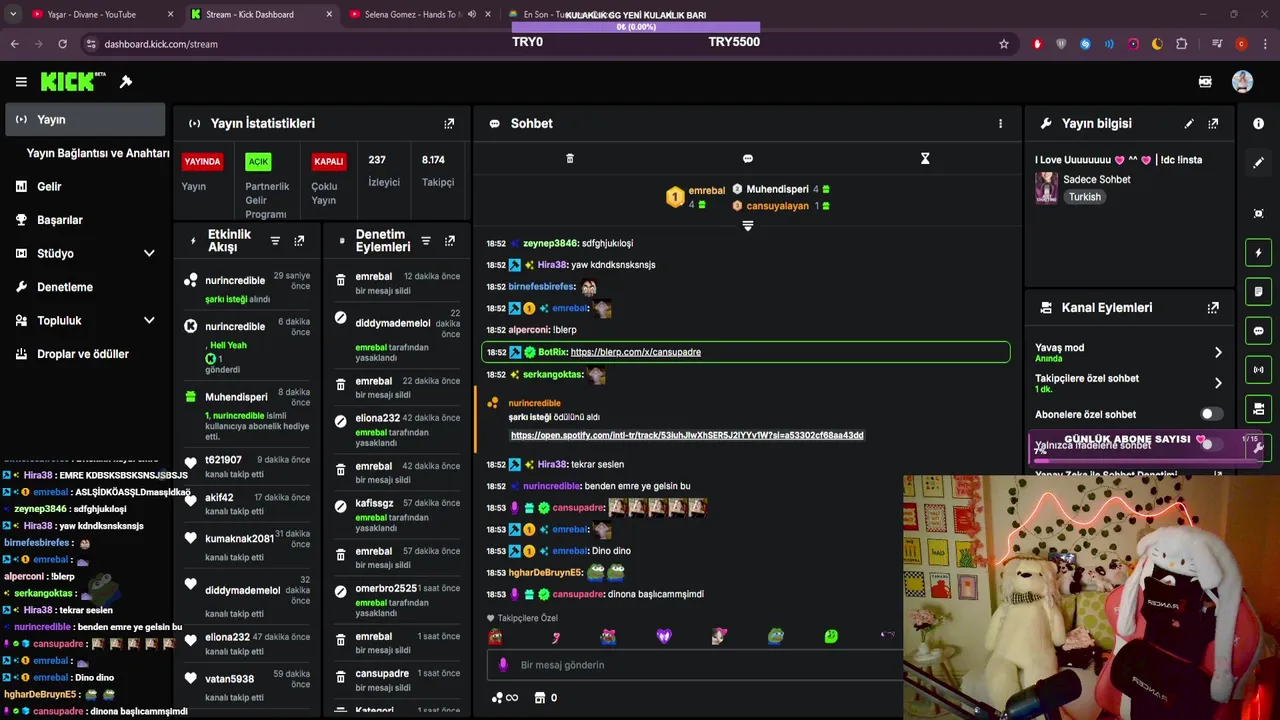Toggle Abonelere özel sohbet switch

coord(1211,414)
